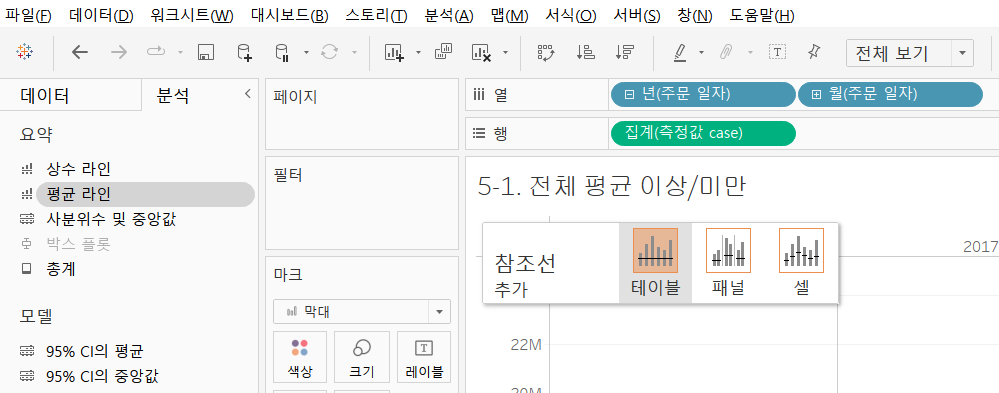
Task: Select 상수 라인 in the summary list
Action: point(78,169)
